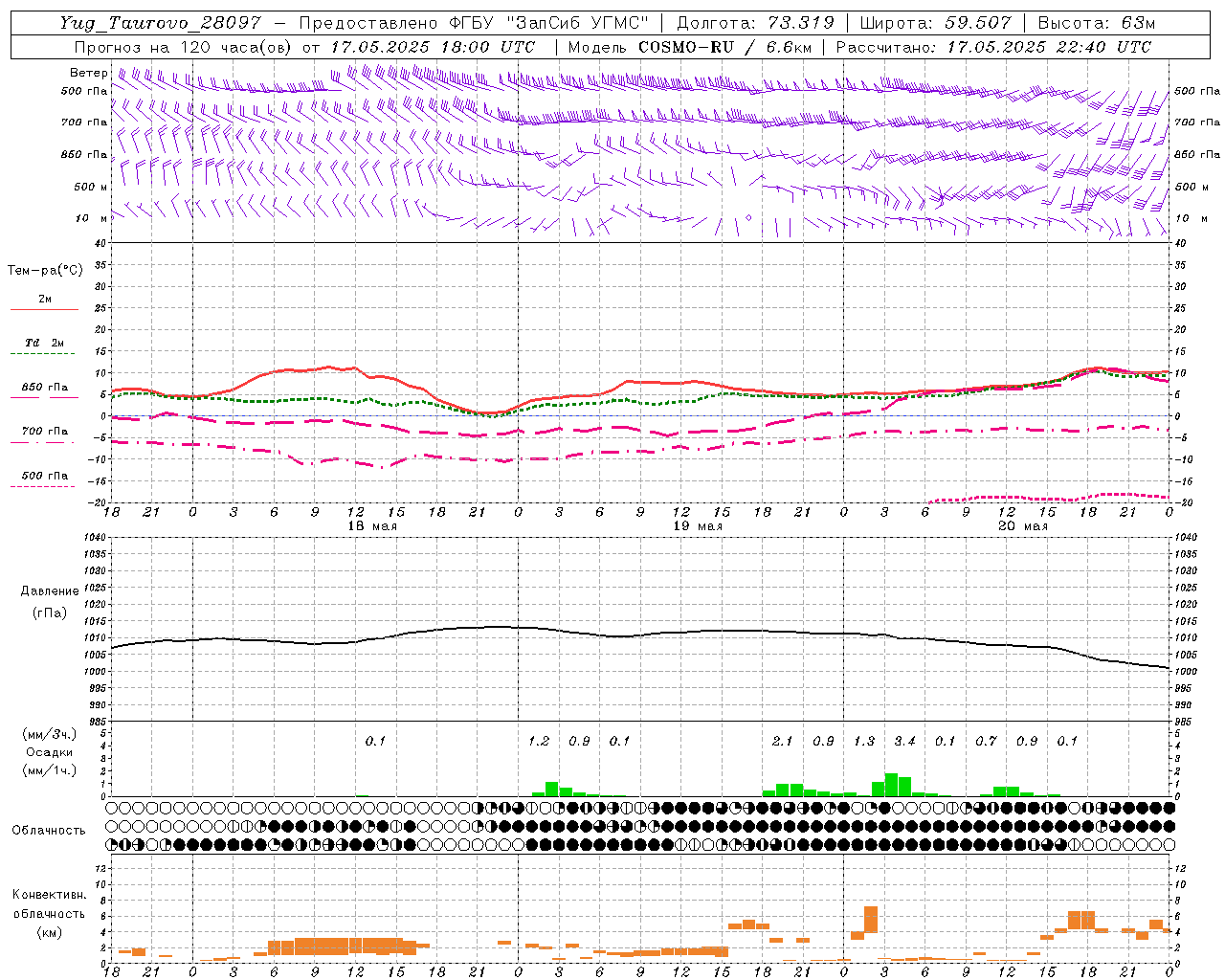The width and height of the screenshot is (1225, 980).
Task: Select the 500 м wind level label on the left
Action: (91, 187)
